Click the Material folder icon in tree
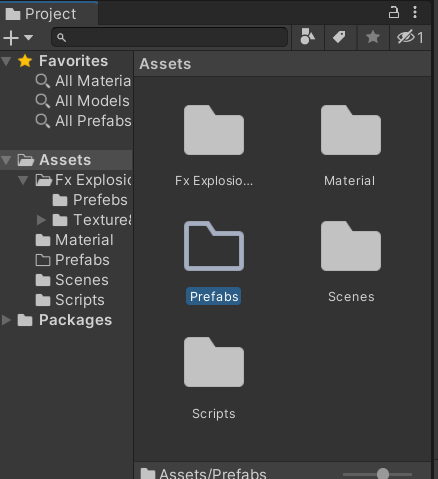 pyautogui.click(x=43, y=240)
